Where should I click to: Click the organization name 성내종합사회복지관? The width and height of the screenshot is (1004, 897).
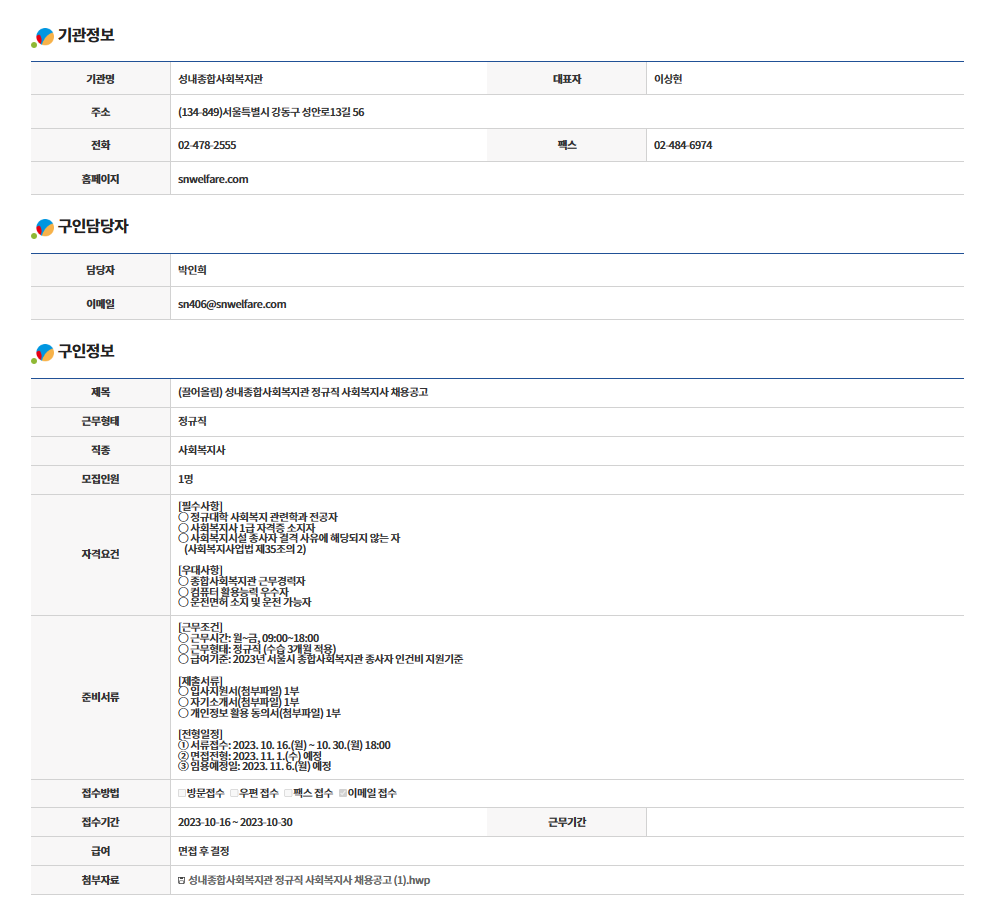[x=220, y=79]
